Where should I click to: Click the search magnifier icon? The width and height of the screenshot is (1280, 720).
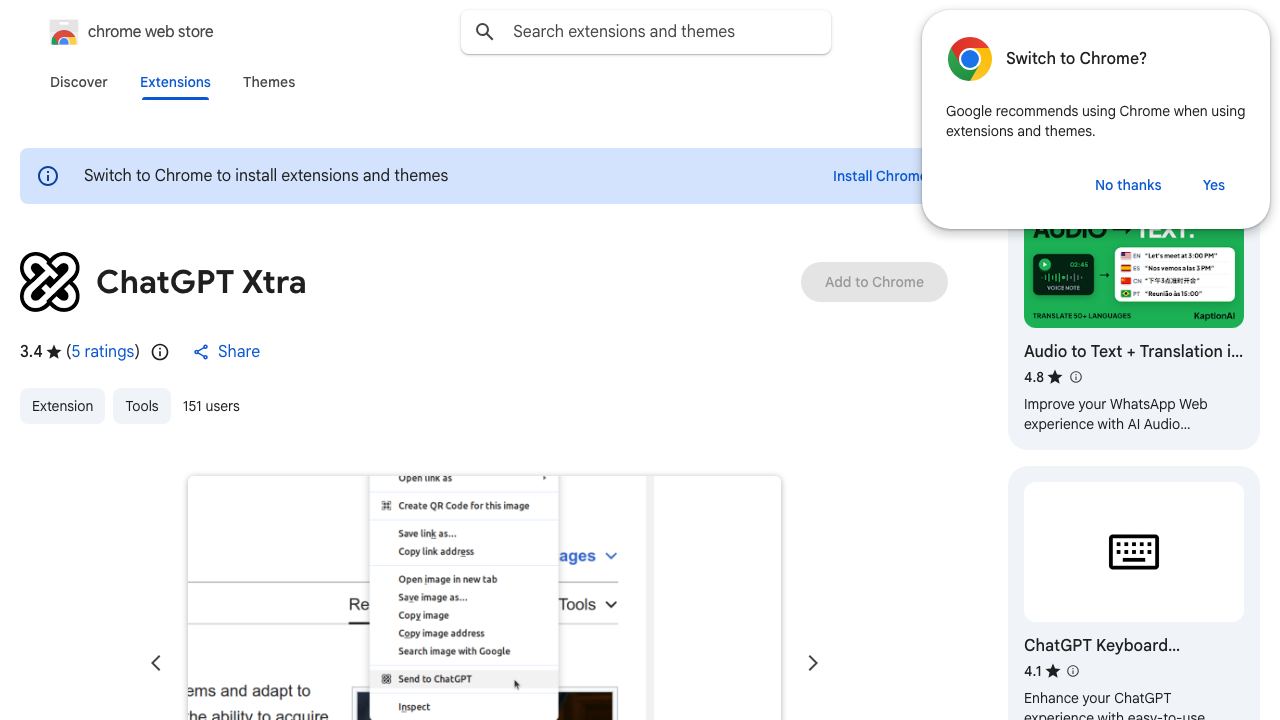[485, 32]
